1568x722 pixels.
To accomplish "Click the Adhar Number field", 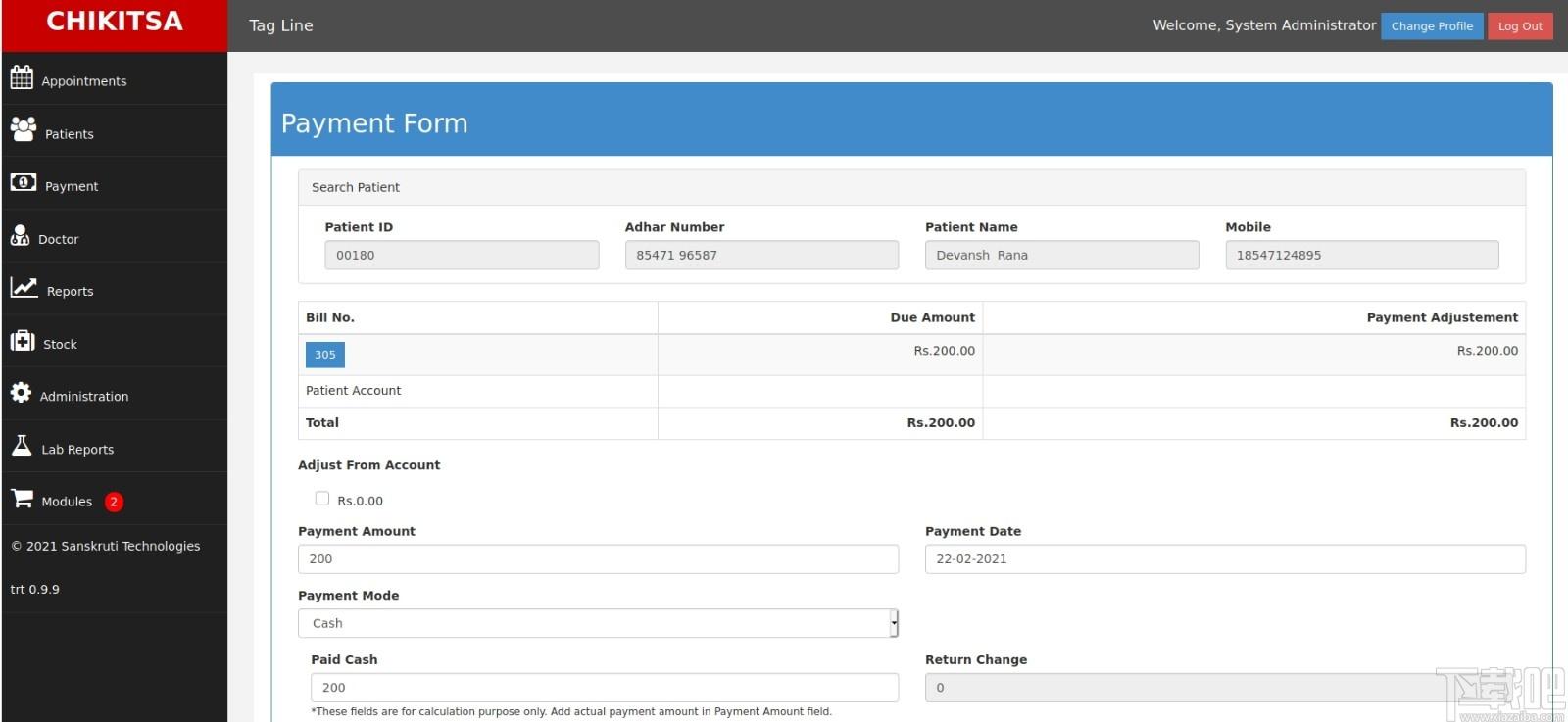I will point(761,255).
